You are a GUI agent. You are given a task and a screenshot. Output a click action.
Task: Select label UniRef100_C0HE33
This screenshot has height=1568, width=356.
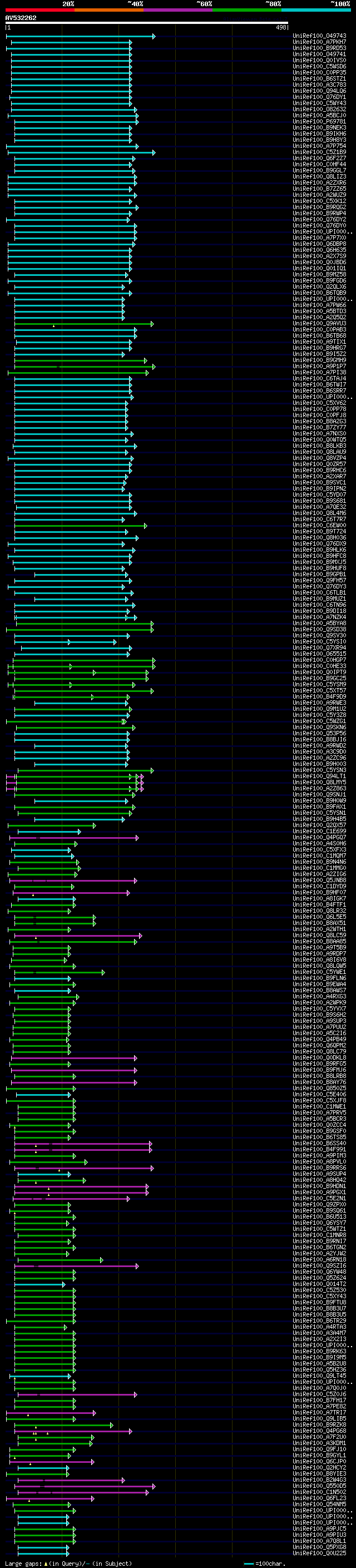point(319,666)
